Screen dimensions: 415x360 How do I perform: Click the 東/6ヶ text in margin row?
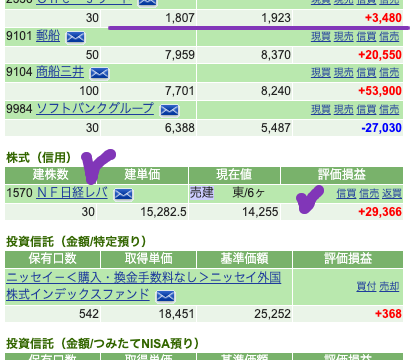(248, 193)
